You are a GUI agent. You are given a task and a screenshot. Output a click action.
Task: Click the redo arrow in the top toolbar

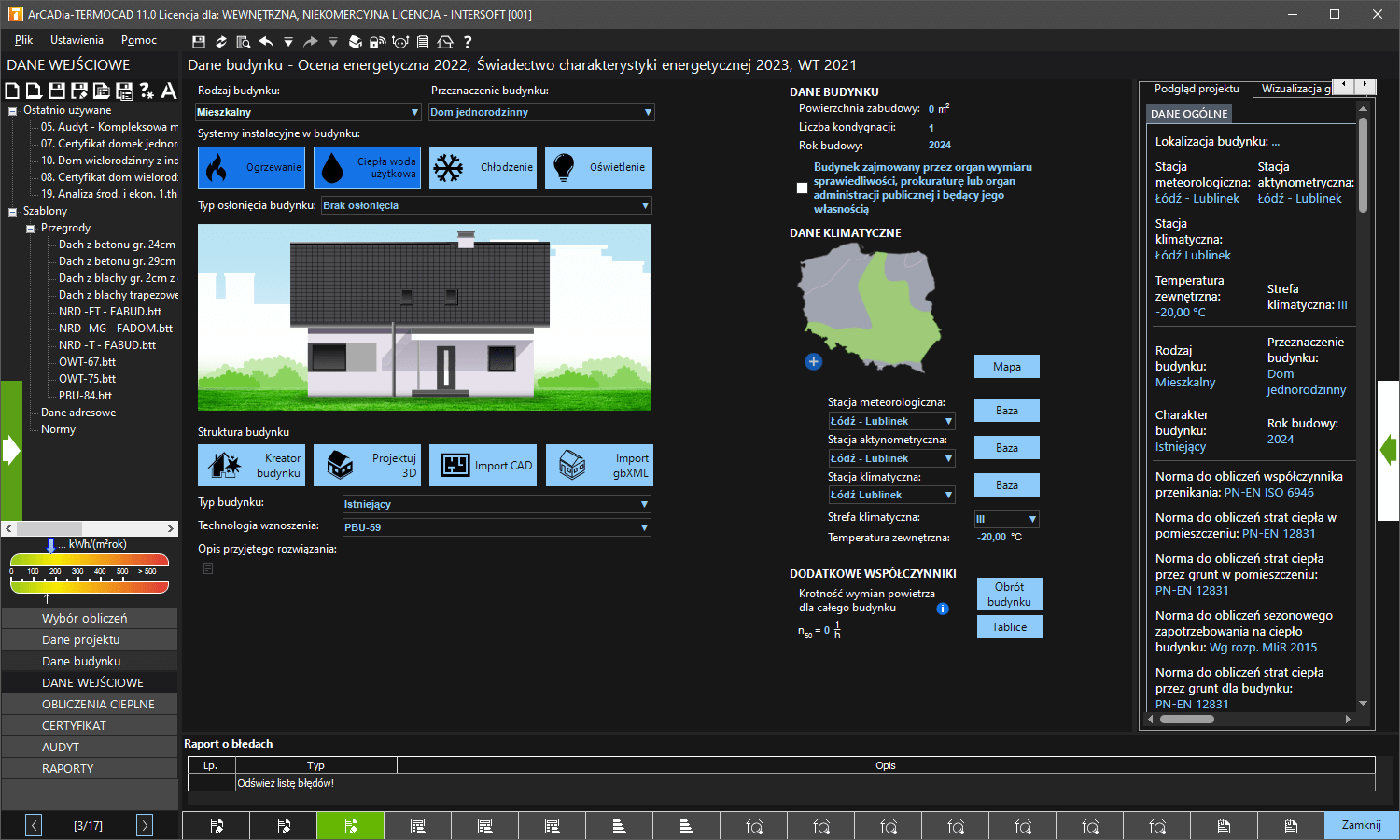point(311,41)
